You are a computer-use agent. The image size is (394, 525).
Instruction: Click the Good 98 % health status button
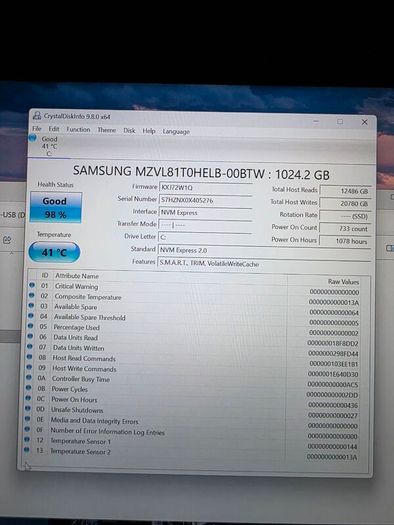click(x=56, y=207)
